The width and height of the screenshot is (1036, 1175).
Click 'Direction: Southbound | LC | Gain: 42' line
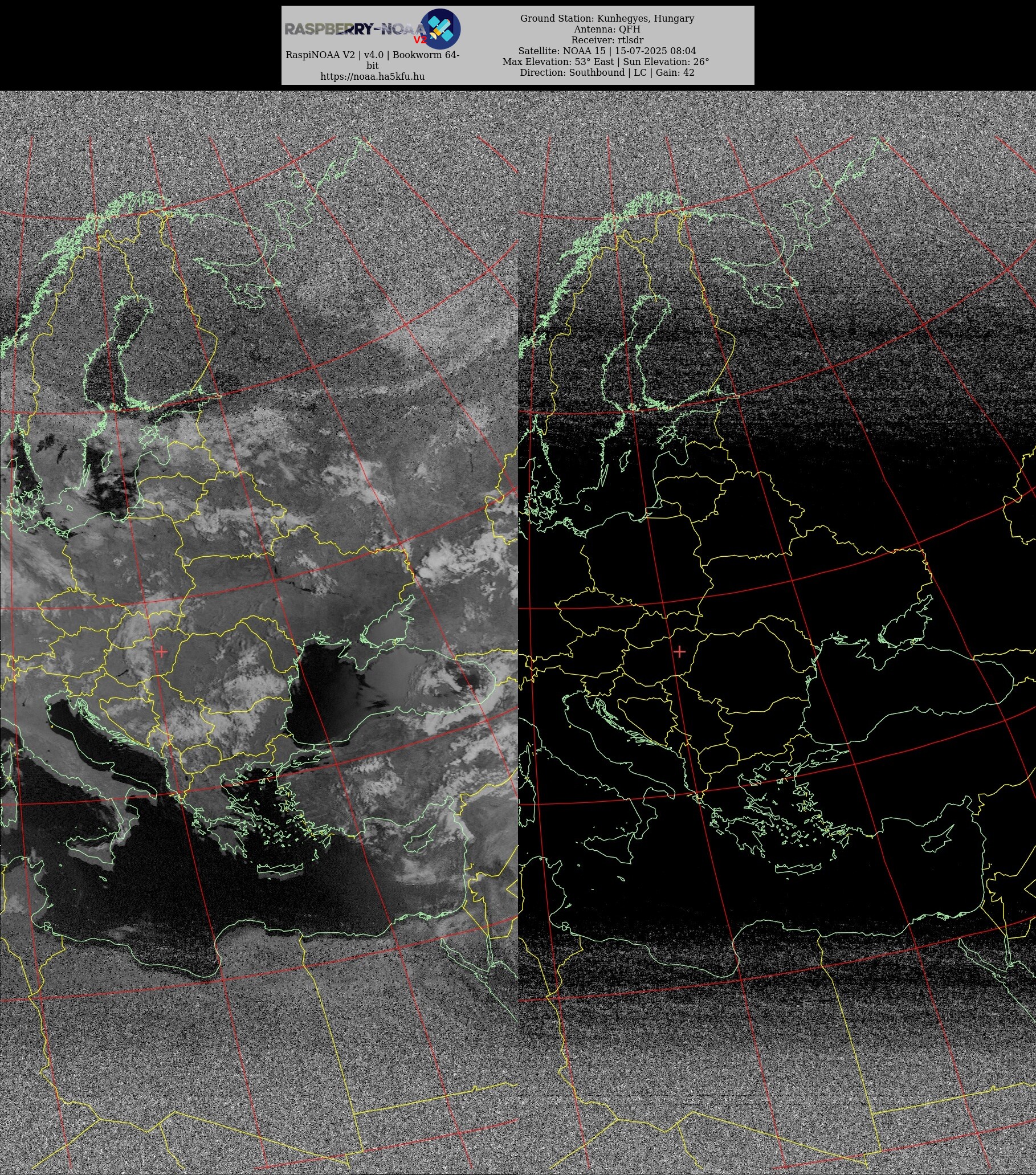tap(607, 73)
